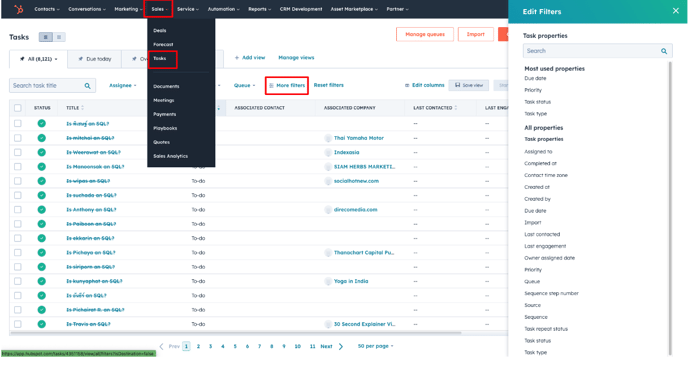Screen dimensions: 688x368
Task: Click Indexasia company avatar icon
Action: [328, 152]
